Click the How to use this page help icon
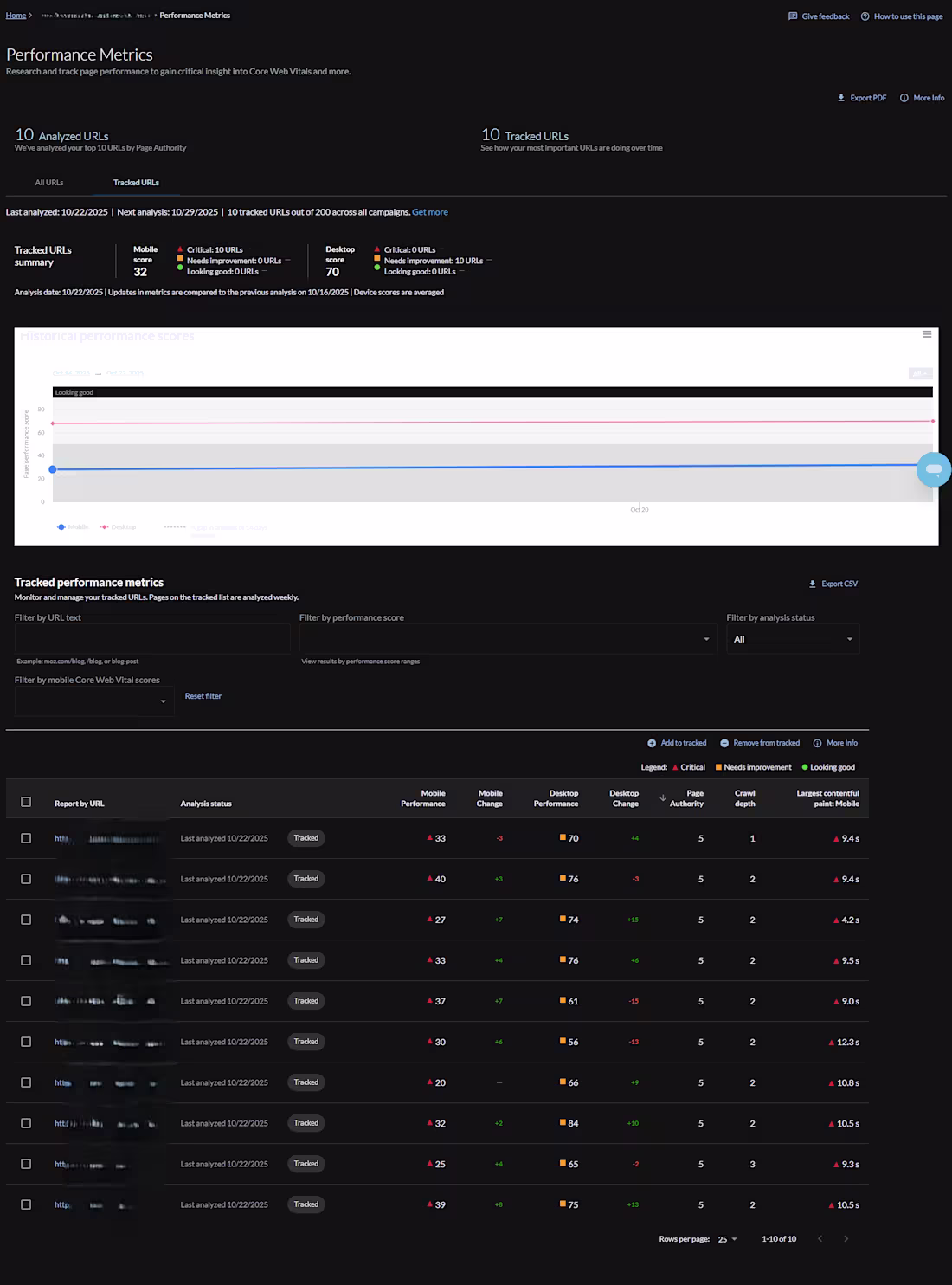The image size is (952, 1285). coord(864,16)
